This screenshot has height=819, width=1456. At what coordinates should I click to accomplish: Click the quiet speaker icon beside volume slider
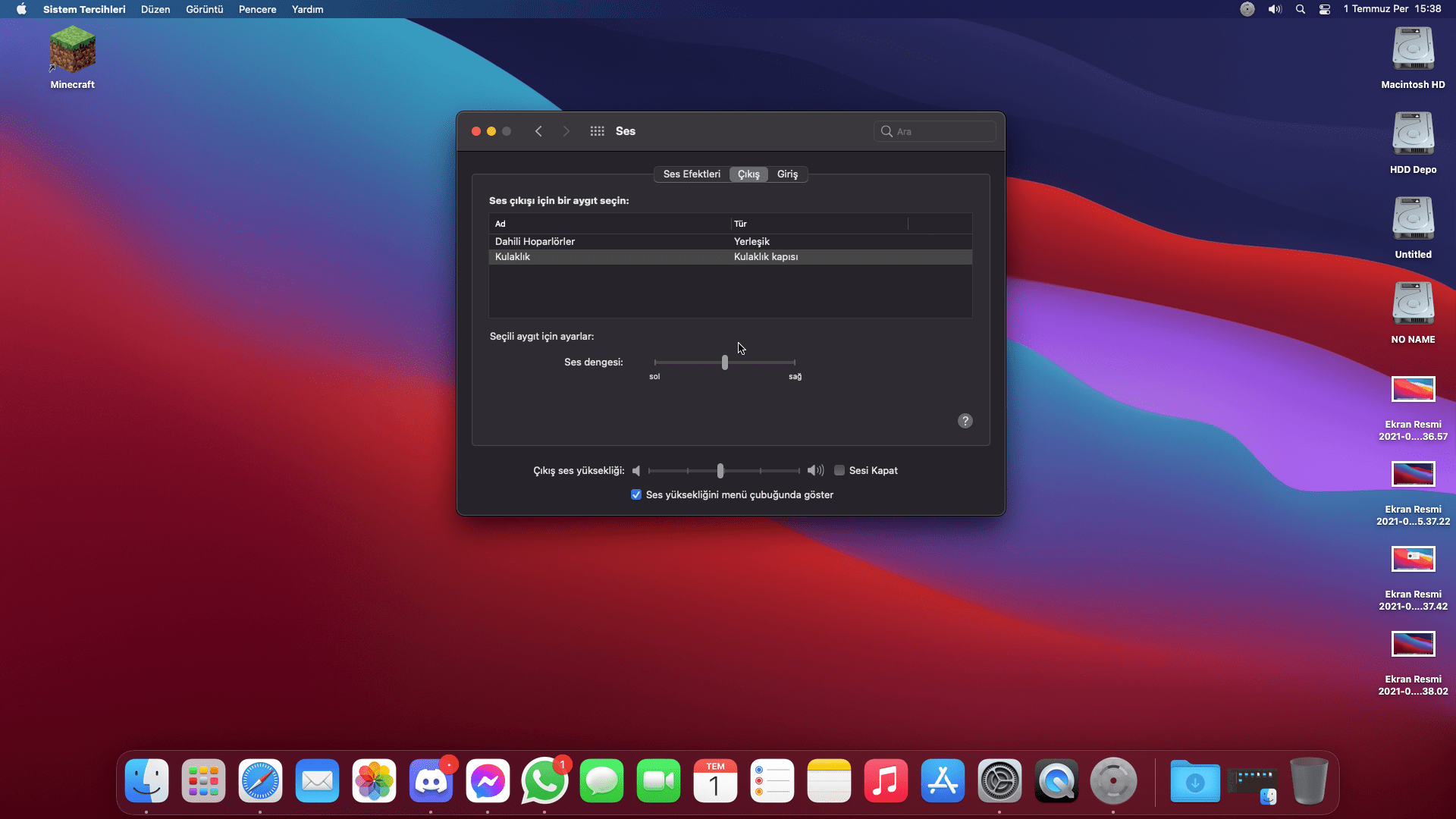pyautogui.click(x=636, y=471)
